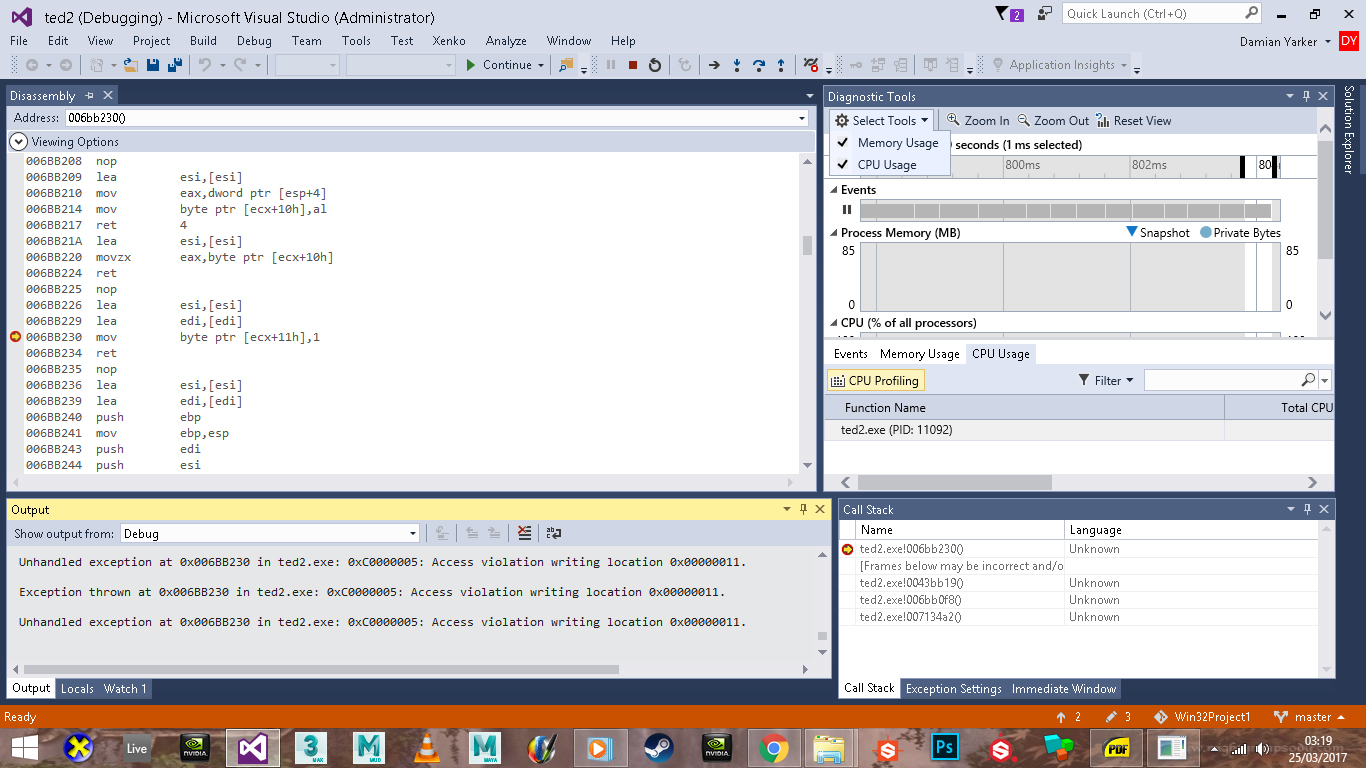Switch to the Locals tab
The image size is (1366, 768).
coord(77,689)
